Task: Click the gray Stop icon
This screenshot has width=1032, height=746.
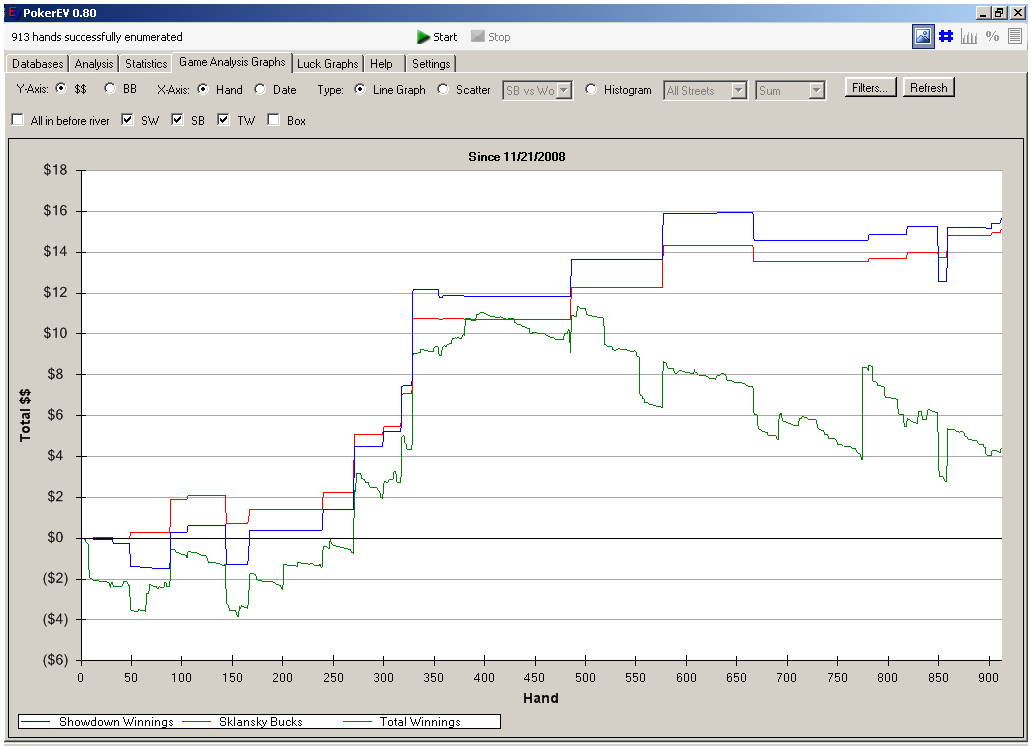Action: 478,37
